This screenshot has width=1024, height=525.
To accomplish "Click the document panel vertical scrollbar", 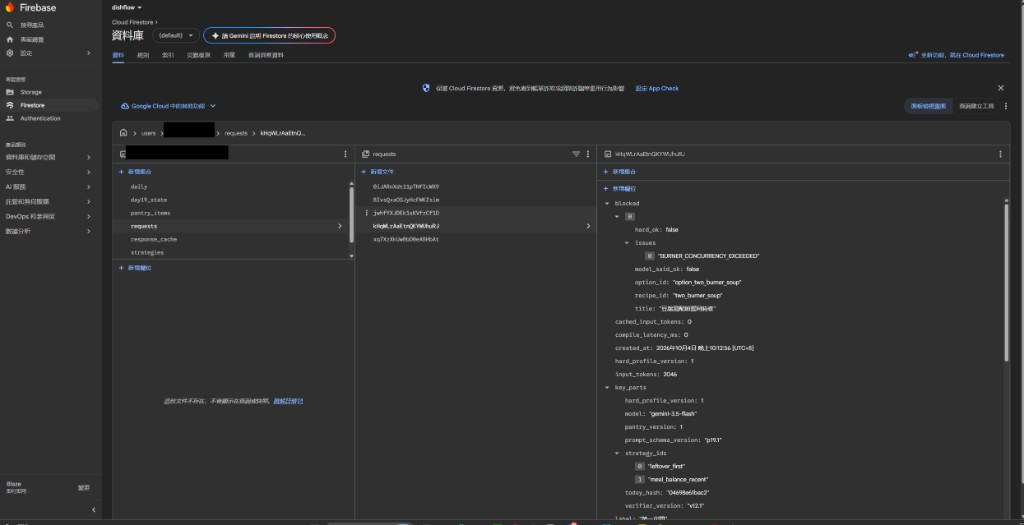I will click(1006, 281).
